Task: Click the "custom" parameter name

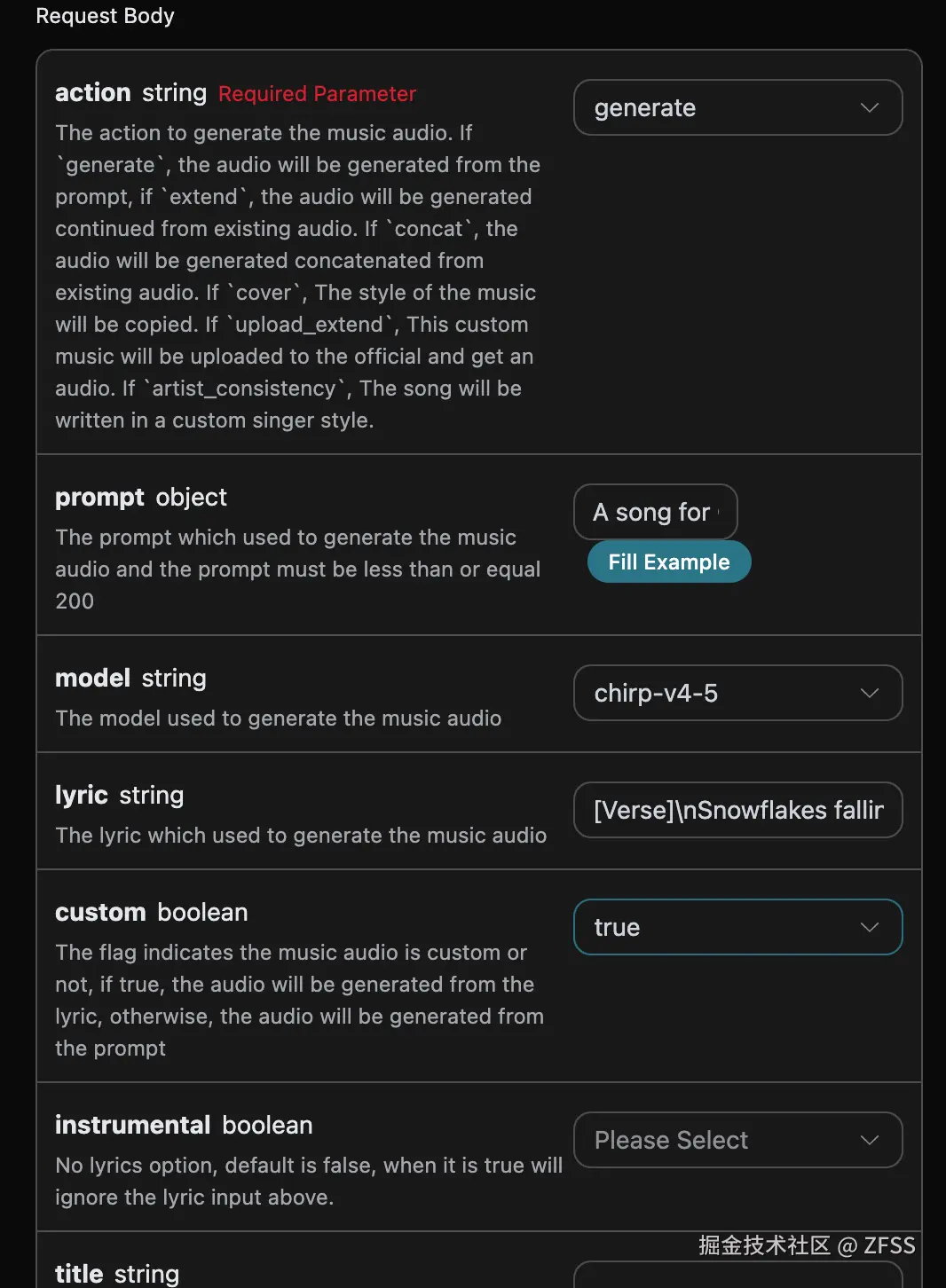Action: click(x=100, y=913)
